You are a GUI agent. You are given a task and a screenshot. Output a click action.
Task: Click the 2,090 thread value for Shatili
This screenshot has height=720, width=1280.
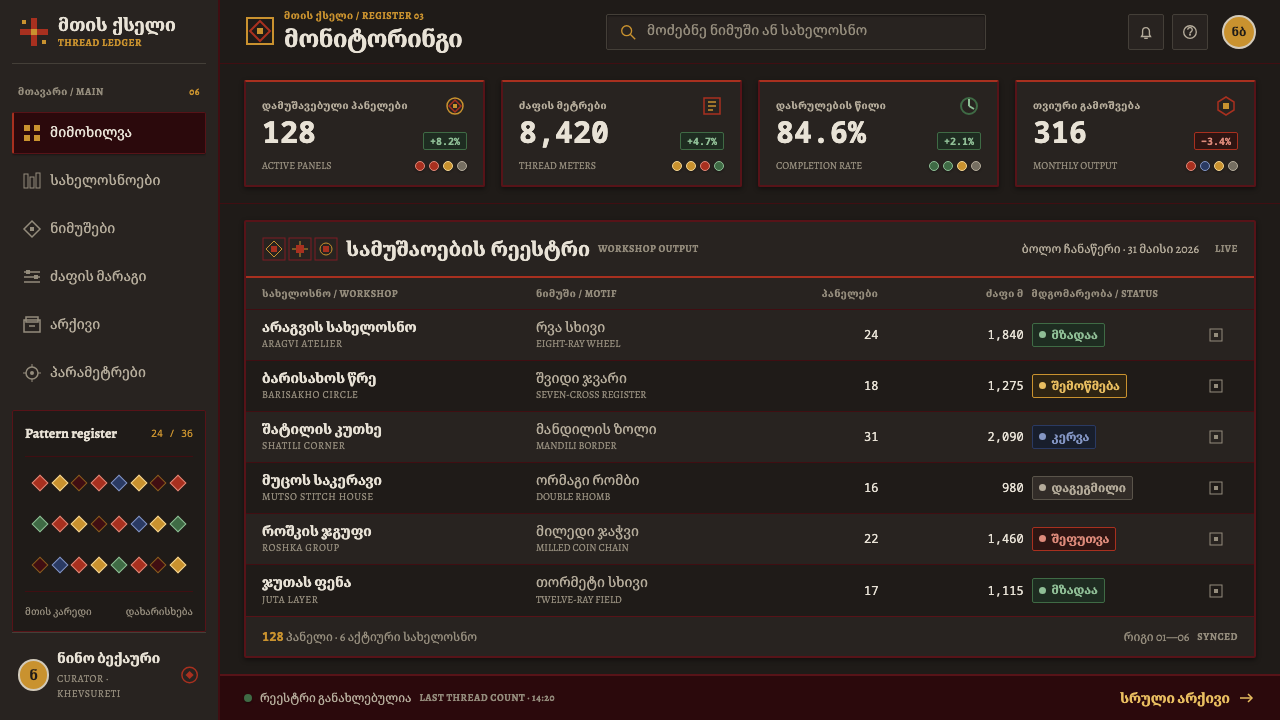pos(1005,437)
